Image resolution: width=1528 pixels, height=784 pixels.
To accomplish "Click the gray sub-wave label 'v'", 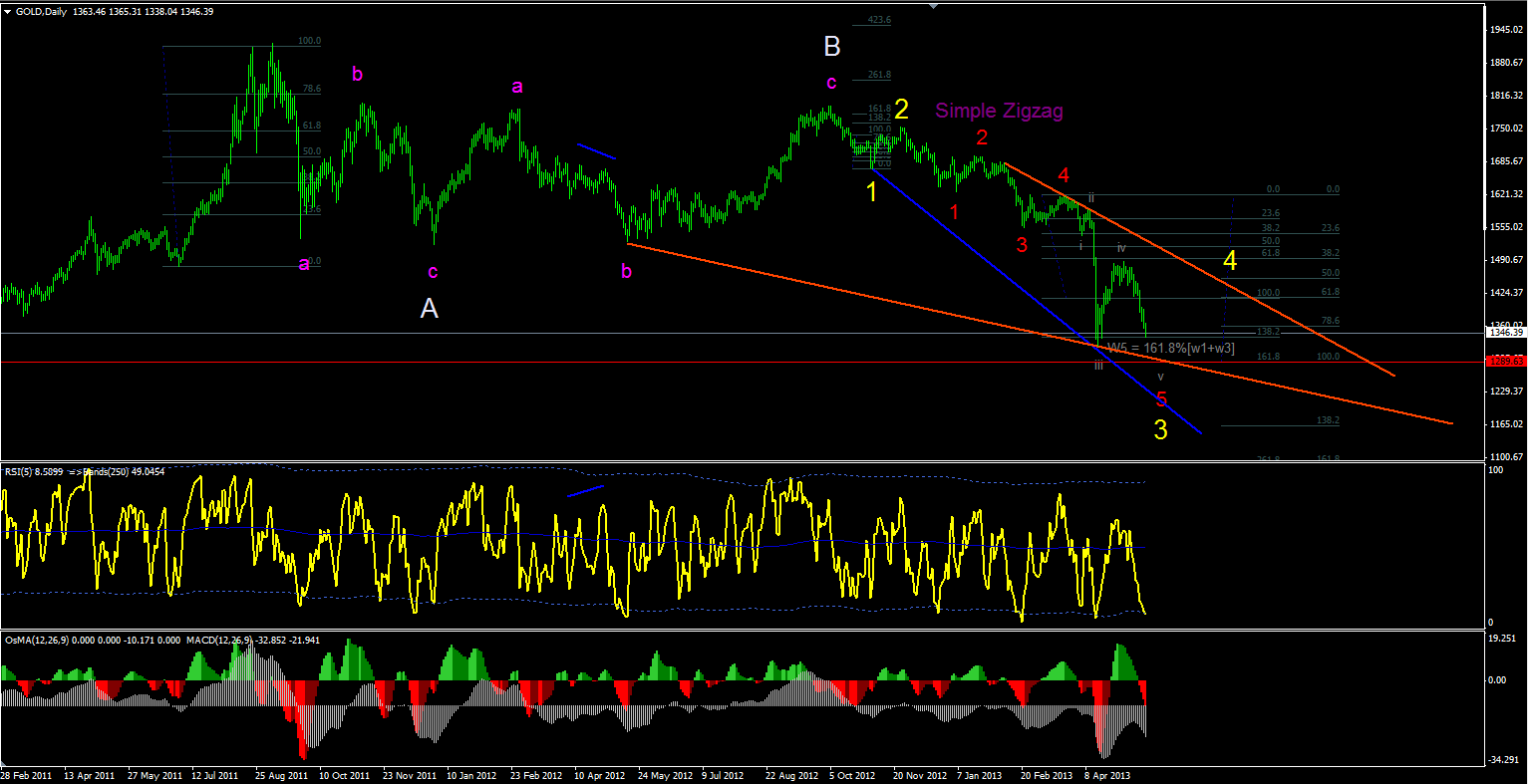I will tap(1160, 376).
